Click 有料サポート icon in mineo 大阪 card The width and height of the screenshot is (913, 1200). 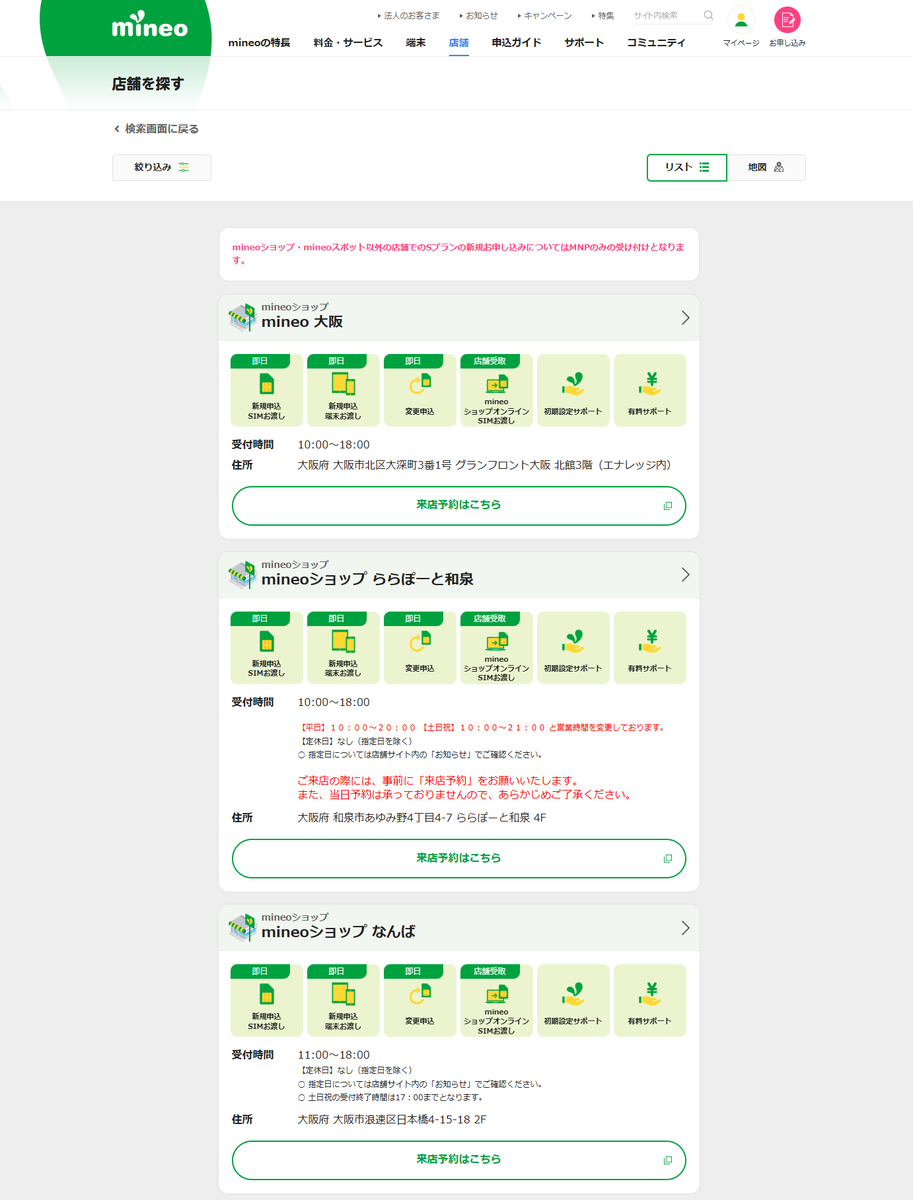click(x=650, y=391)
